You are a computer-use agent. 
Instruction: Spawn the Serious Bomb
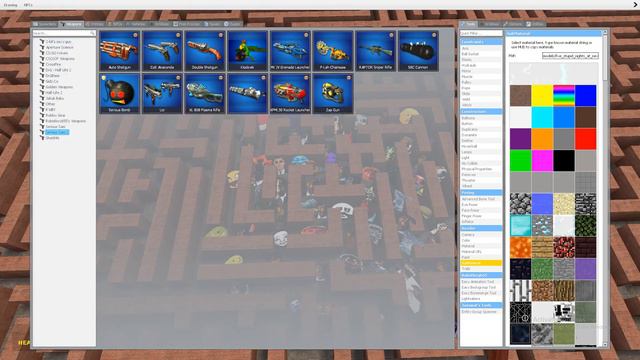click(x=120, y=93)
